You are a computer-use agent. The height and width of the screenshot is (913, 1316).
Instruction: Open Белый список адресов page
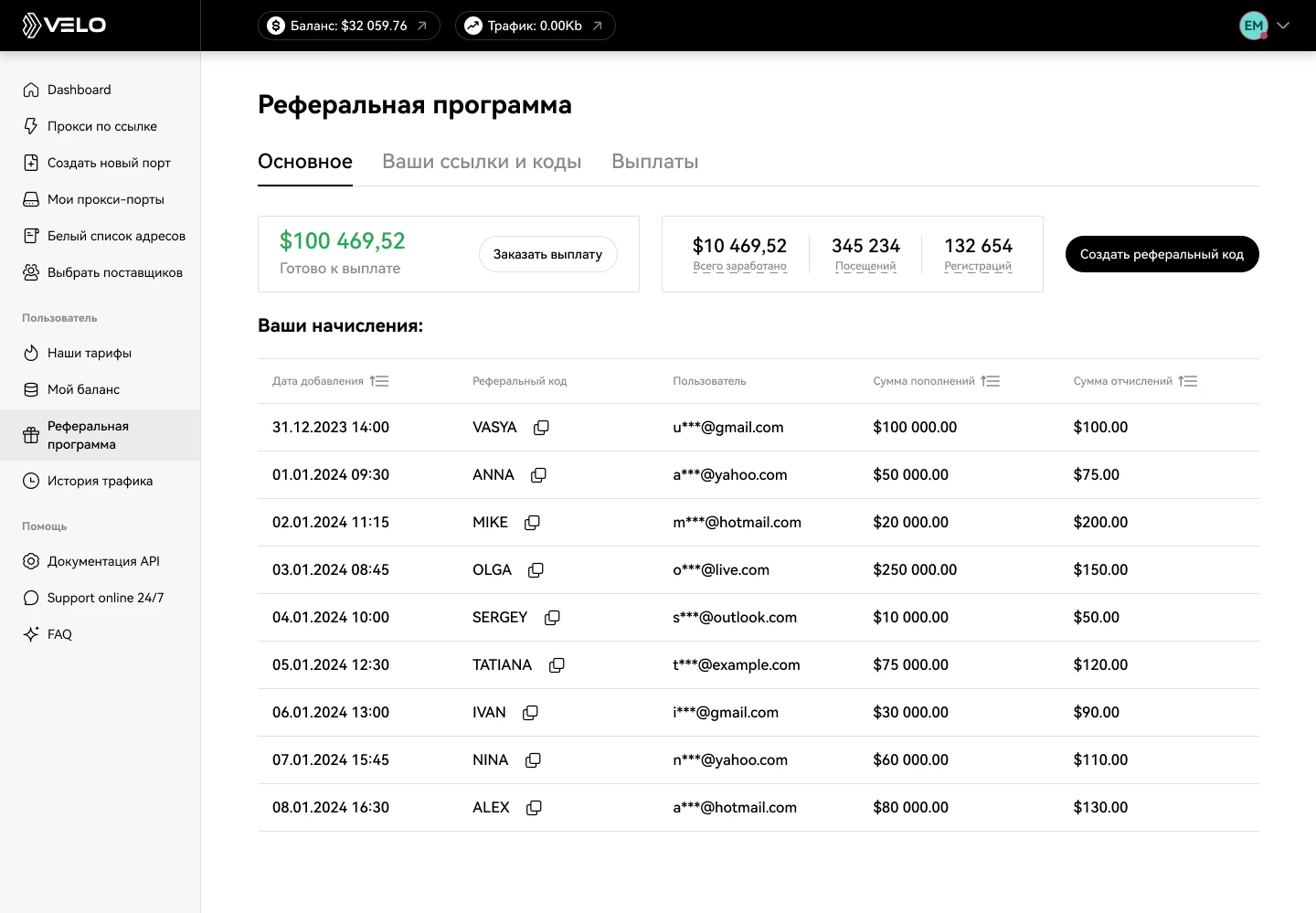[x=100, y=236]
